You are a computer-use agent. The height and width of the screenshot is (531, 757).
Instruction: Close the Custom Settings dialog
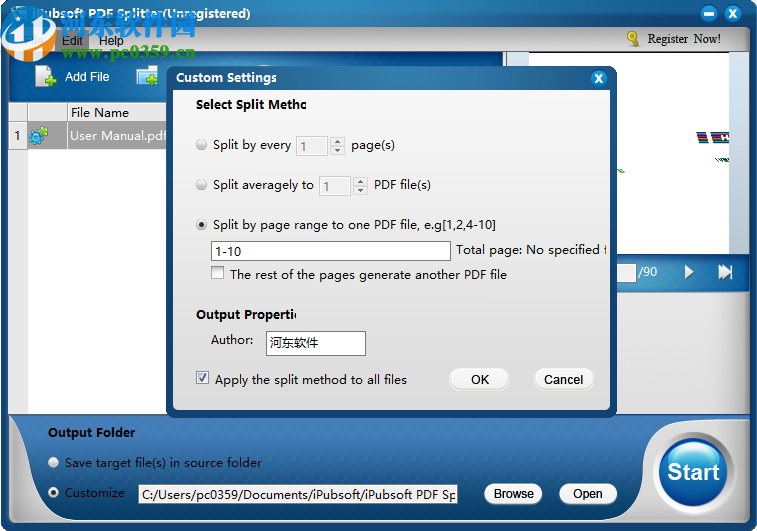pyautogui.click(x=599, y=78)
